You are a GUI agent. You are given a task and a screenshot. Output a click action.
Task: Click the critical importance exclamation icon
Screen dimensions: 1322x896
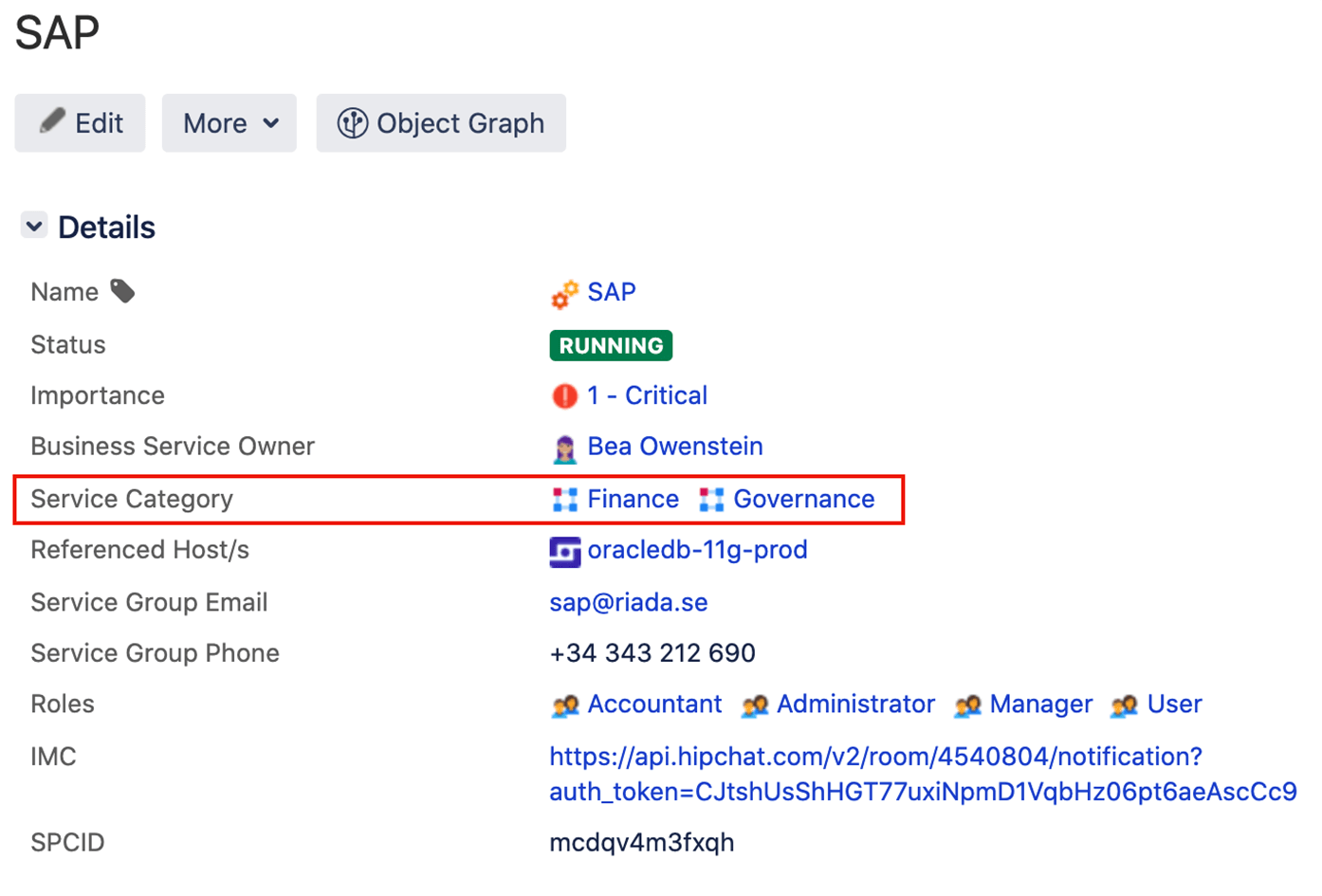(x=563, y=396)
